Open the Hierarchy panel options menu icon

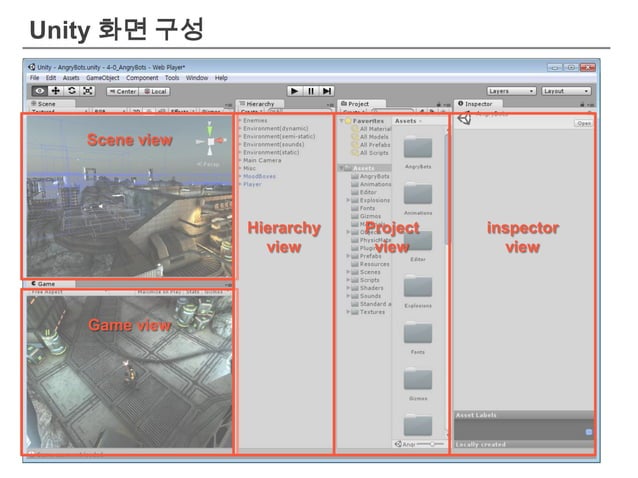tap(330, 105)
